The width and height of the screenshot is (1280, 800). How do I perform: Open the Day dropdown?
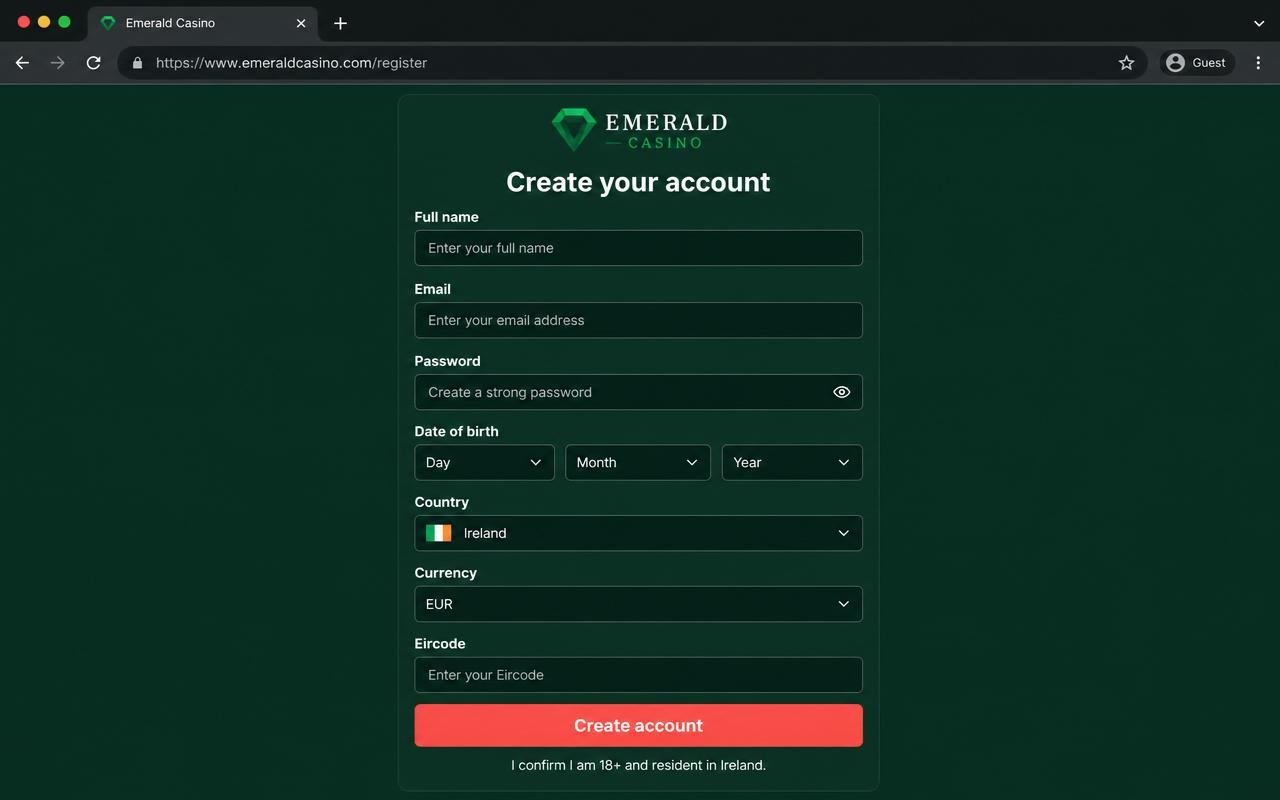click(x=484, y=462)
